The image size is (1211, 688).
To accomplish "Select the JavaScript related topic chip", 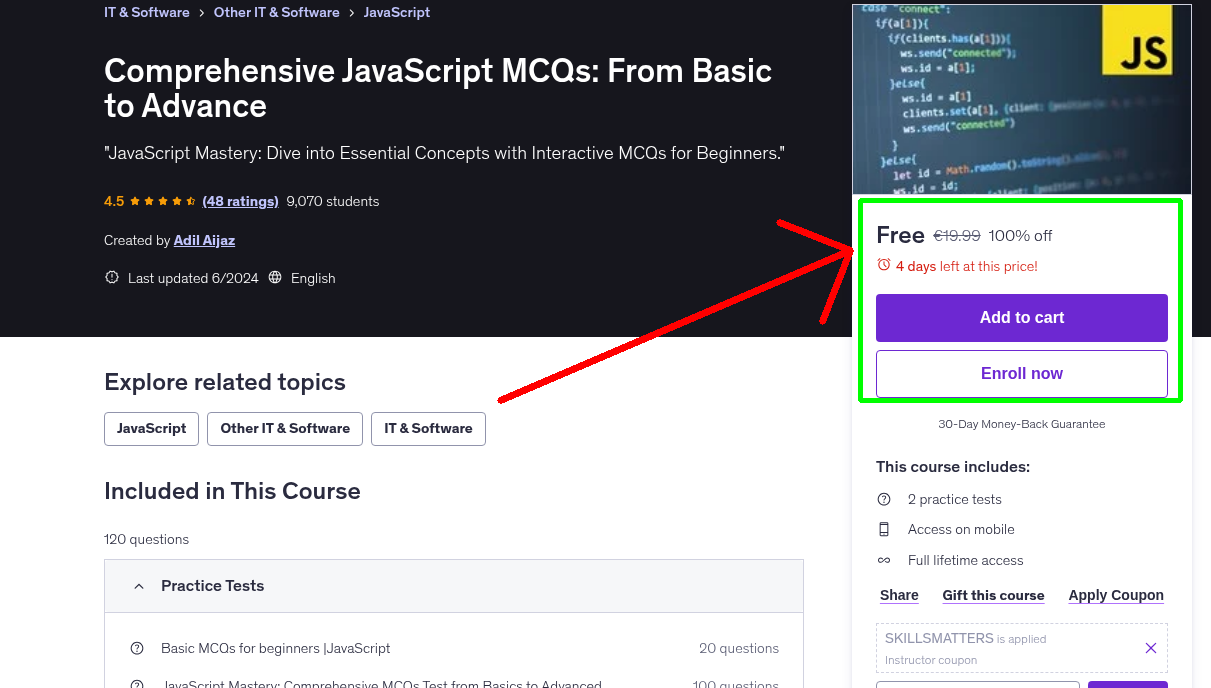I will [x=152, y=428].
